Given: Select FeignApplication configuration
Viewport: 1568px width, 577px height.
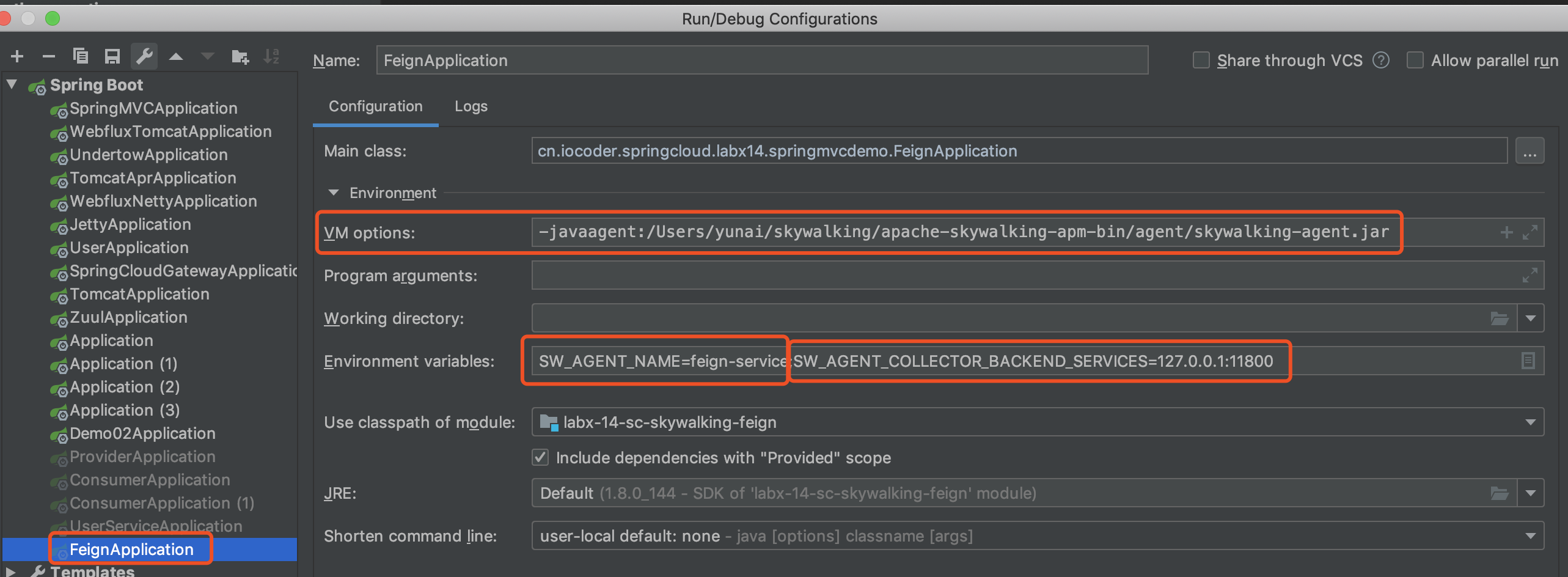Looking at the screenshot, I should pyautogui.click(x=131, y=549).
